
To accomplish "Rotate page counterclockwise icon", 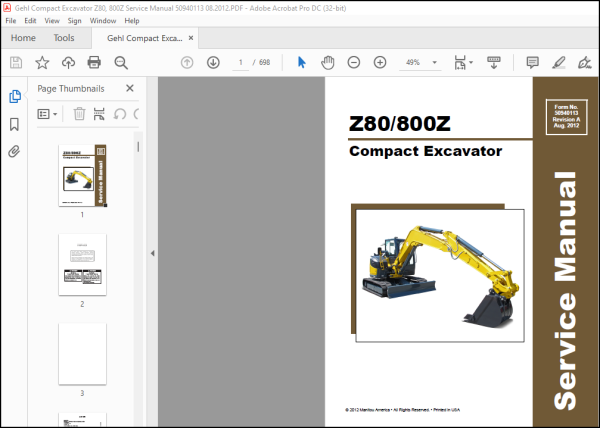I will click(120, 114).
